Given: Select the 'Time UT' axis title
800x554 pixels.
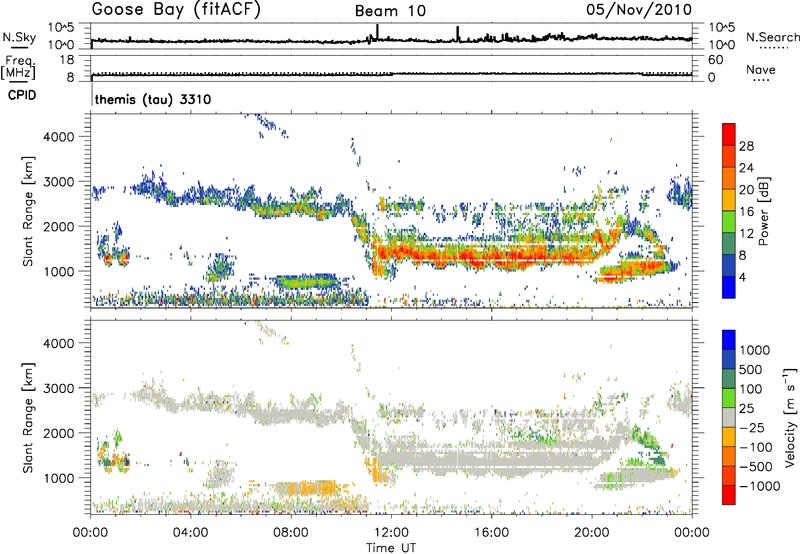Looking at the screenshot, I should point(391,548).
